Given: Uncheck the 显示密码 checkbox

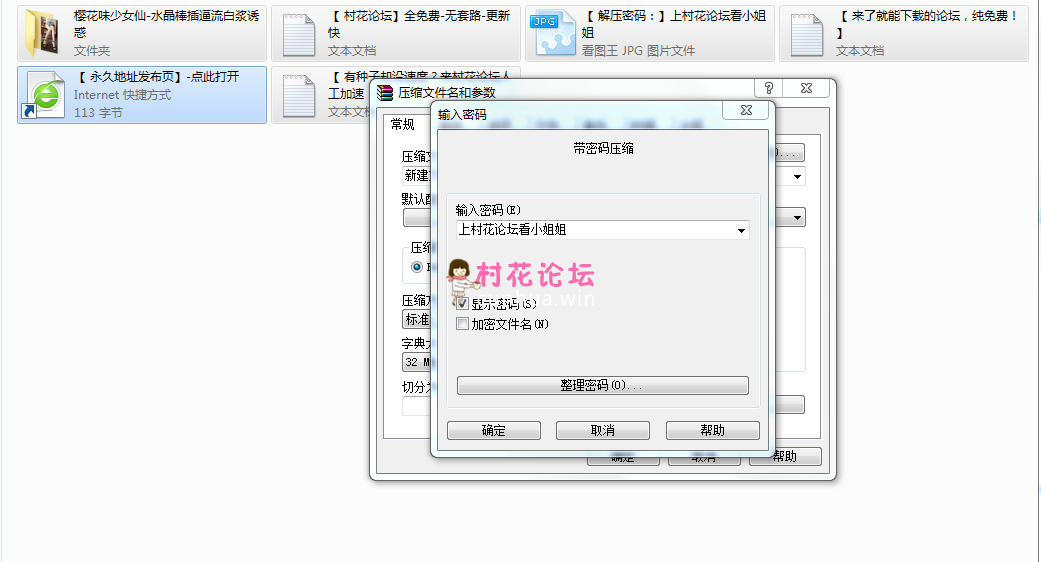Looking at the screenshot, I should tap(462, 303).
